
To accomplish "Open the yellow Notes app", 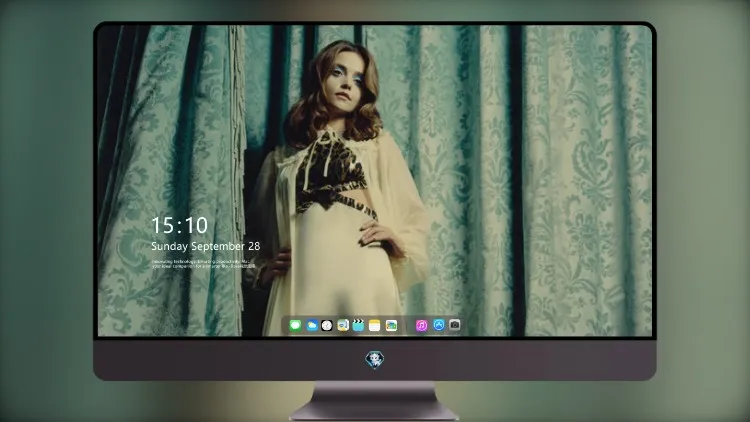I will tap(375, 325).
